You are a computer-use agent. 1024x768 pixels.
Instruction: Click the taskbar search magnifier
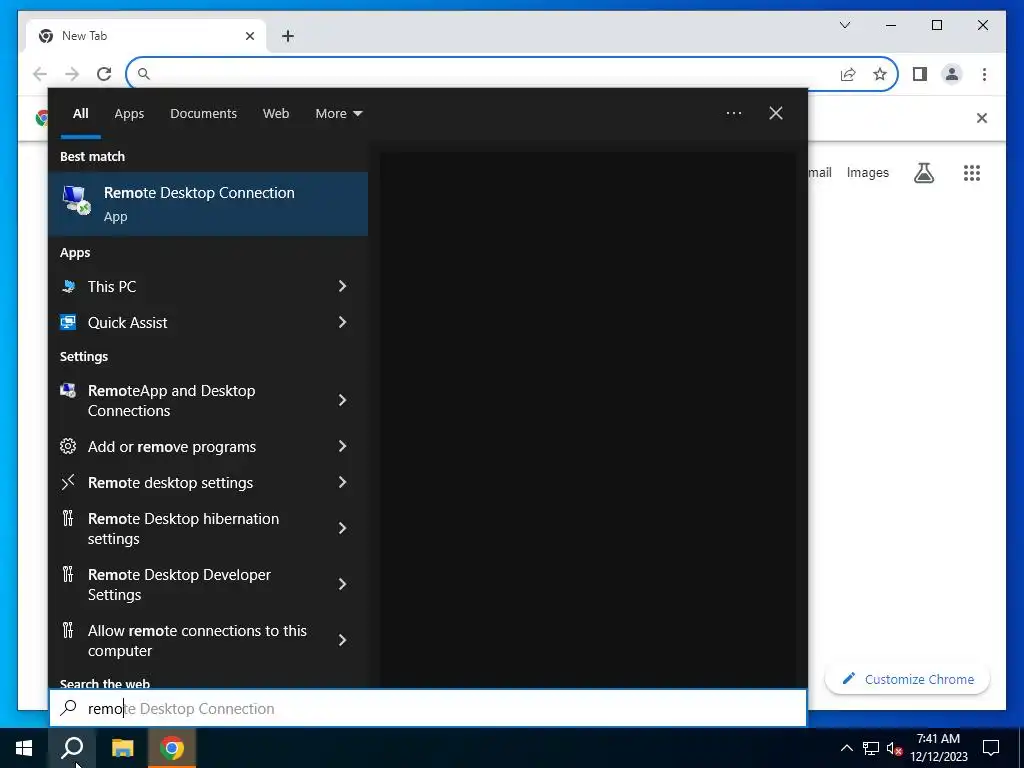click(x=72, y=748)
